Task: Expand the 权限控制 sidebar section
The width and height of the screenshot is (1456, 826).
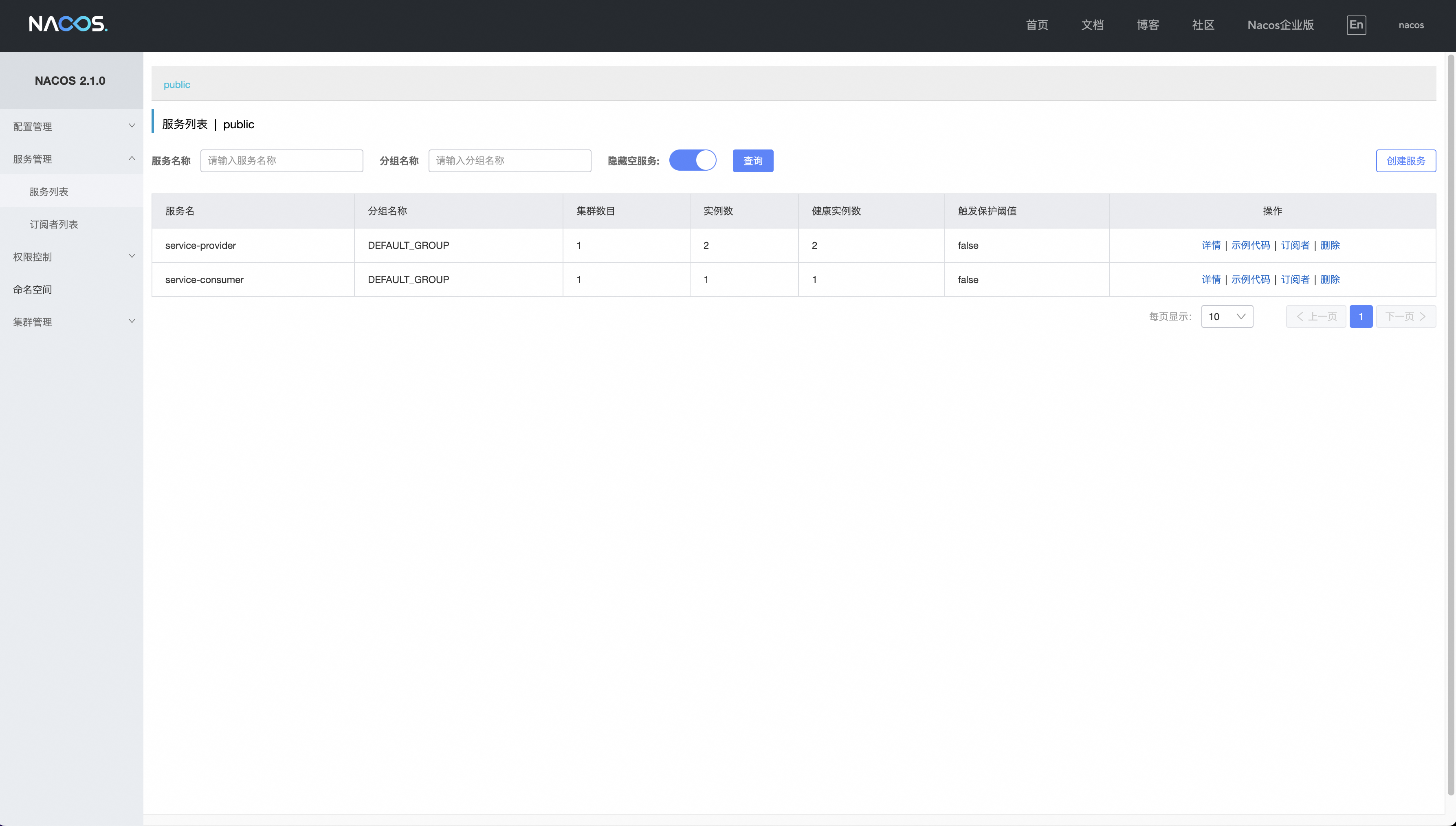Action: [71, 257]
